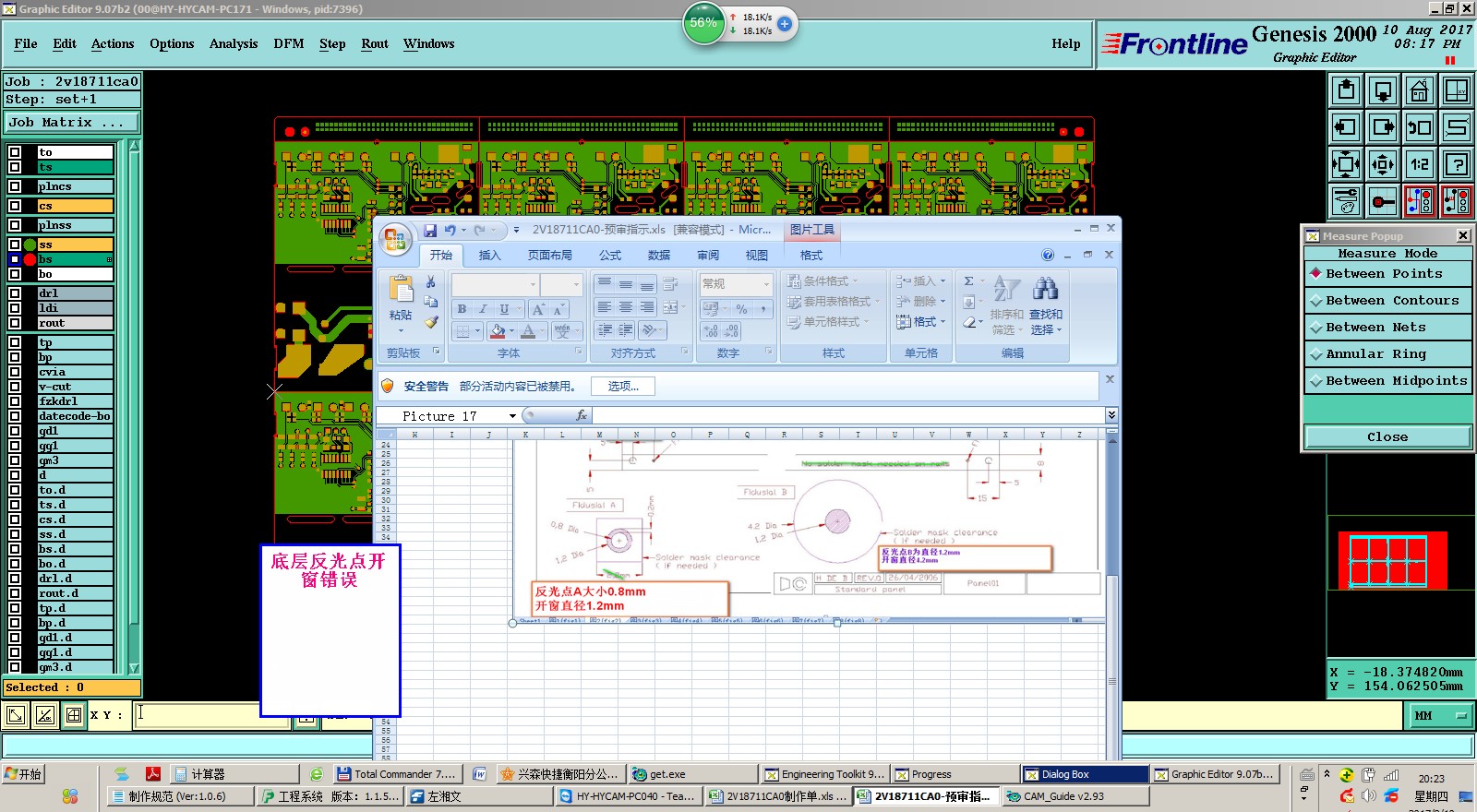Click the Excel Office round button
1477x812 pixels.
[395, 240]
